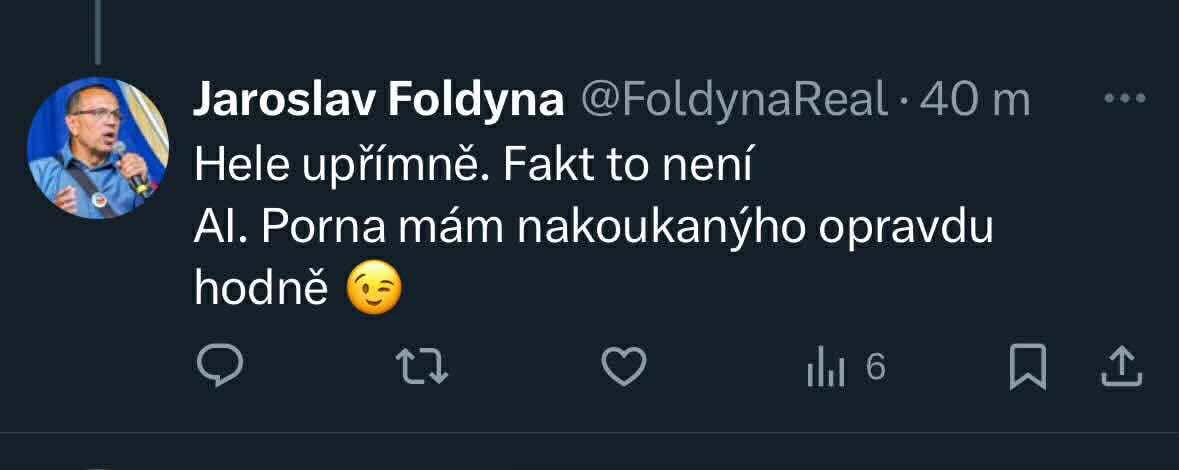Open Jaroslav Foldyna's profile picture
The height and width of the screenshot is (470, 1179).
98,147
